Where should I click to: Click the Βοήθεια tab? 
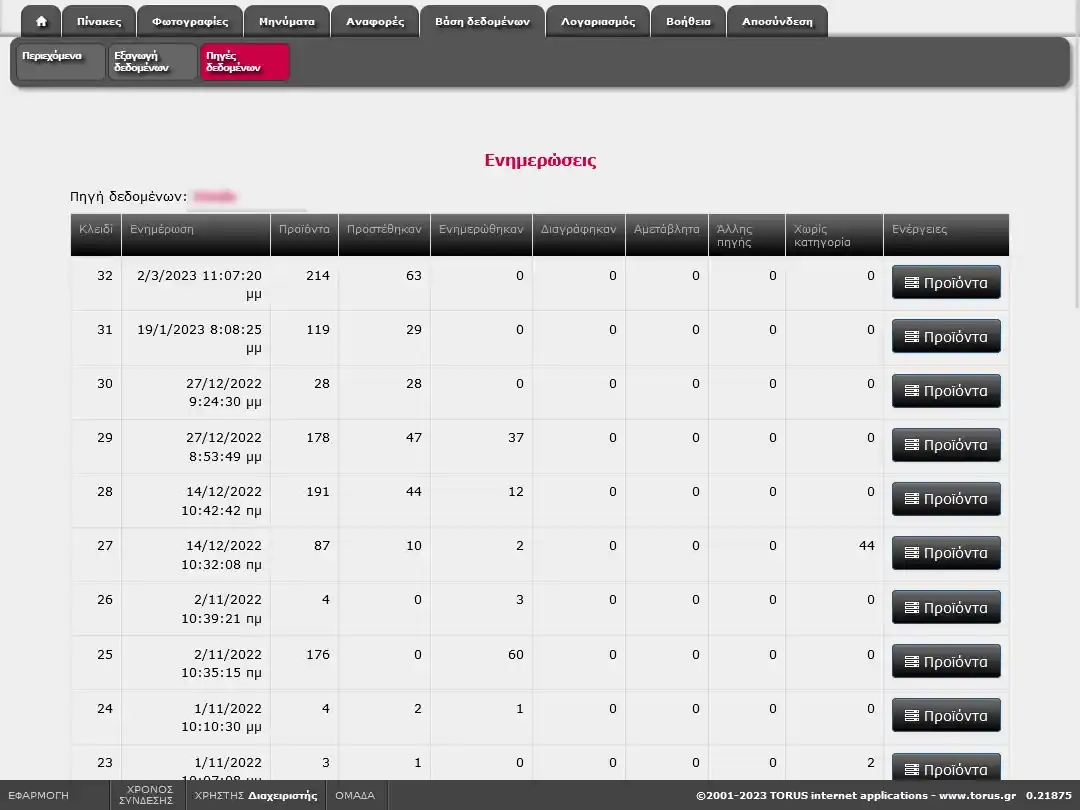click(688, 21)
